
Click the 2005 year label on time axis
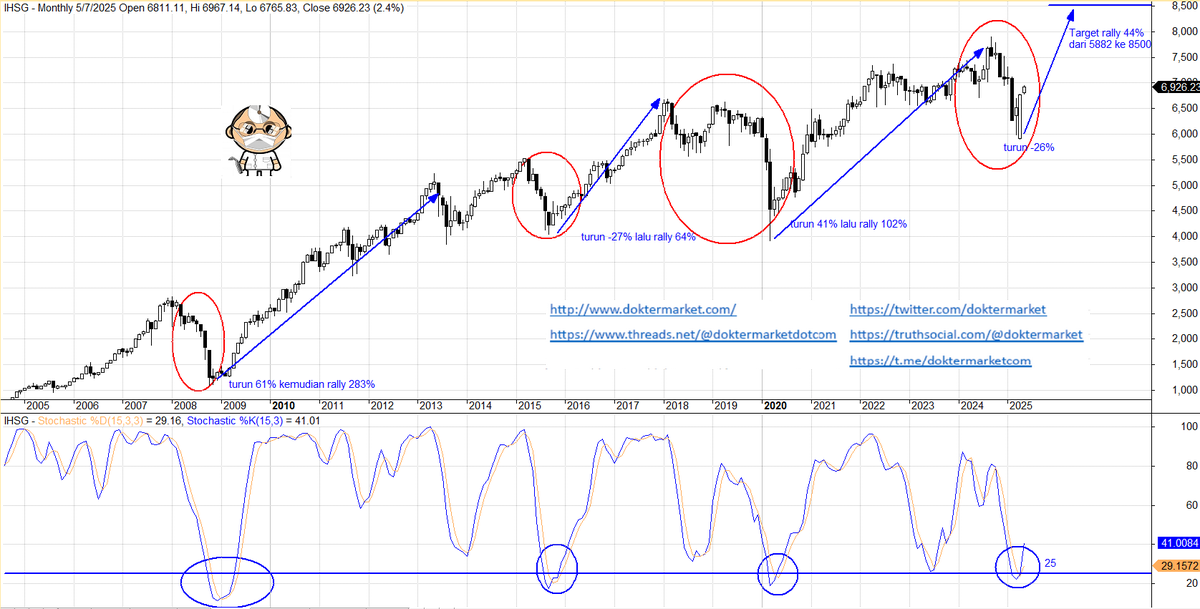(x=38, y=406)
